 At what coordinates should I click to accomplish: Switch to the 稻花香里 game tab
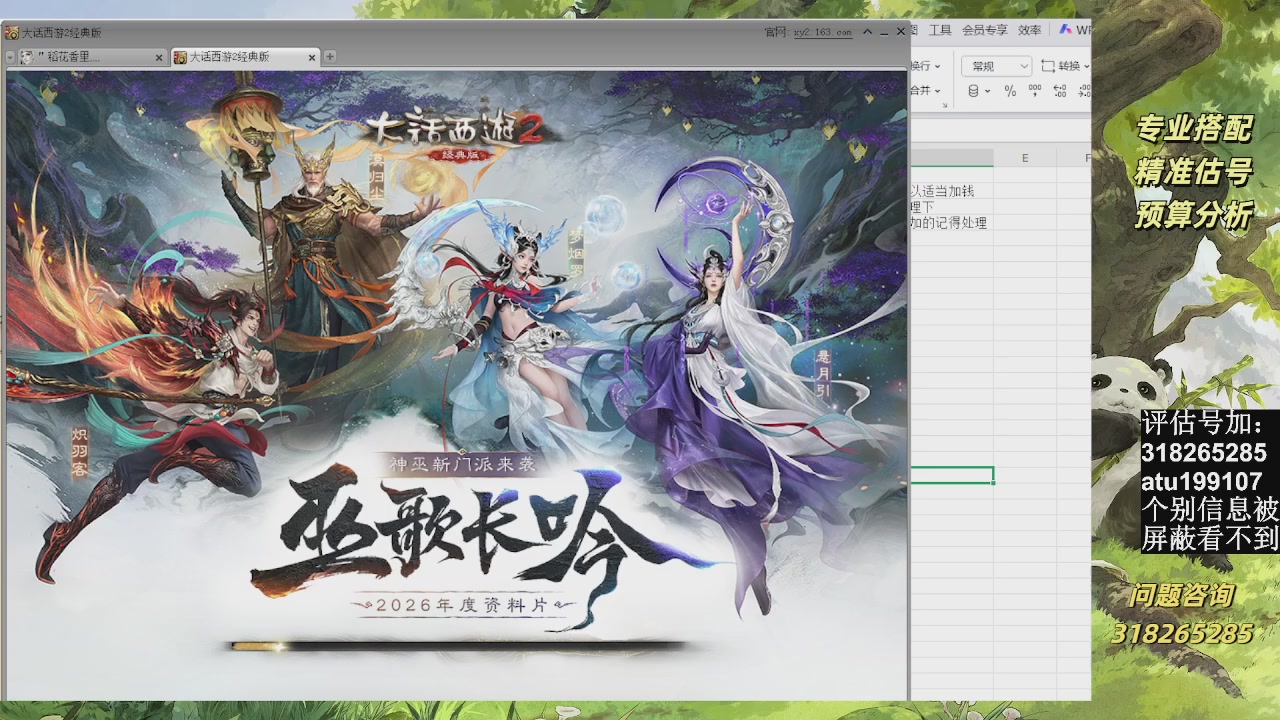coord(92,57)
